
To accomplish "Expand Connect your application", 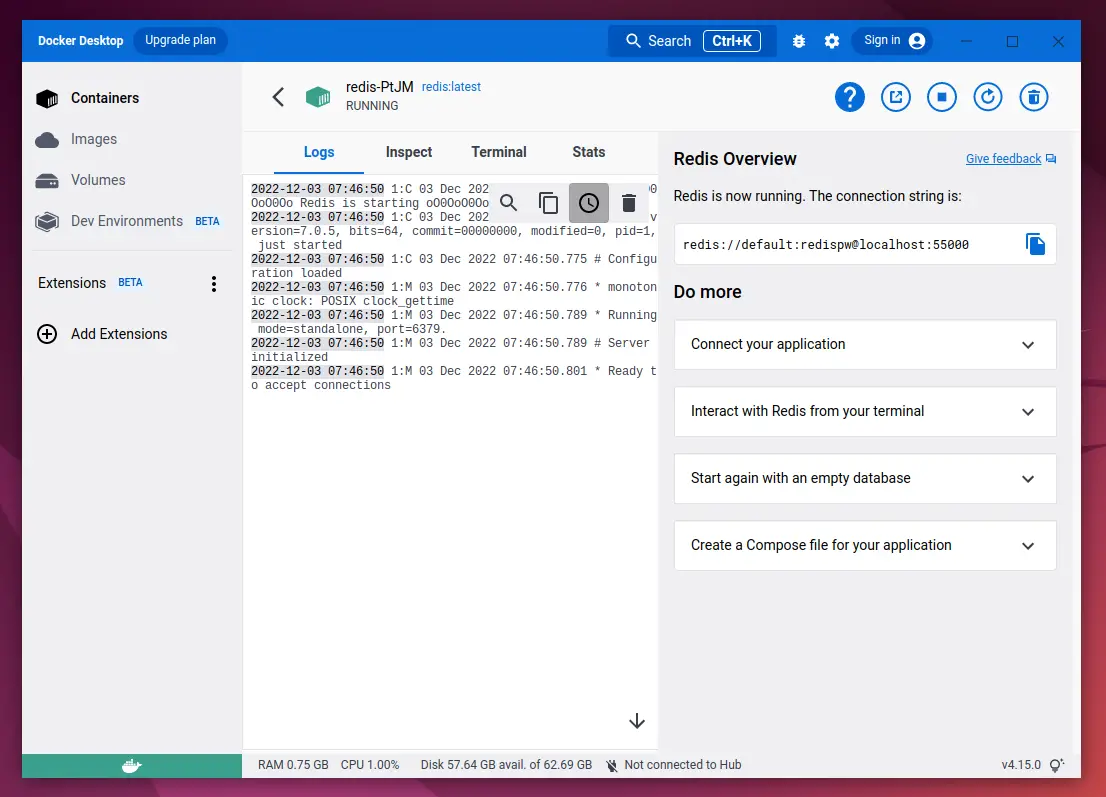I will pyautogui.click(x=865, y=344).
